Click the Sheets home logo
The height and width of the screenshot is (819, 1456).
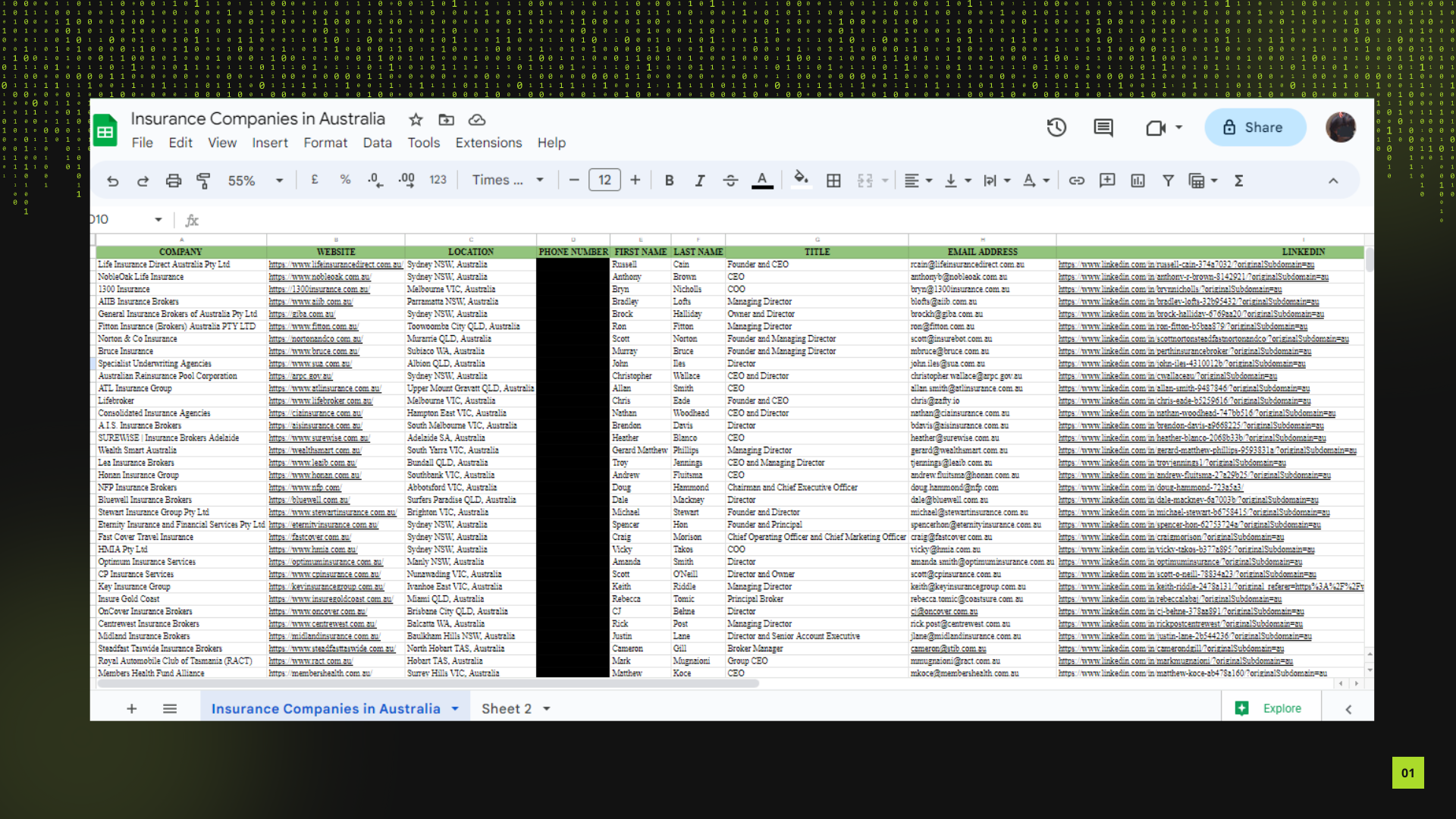[x=105, y=130]
